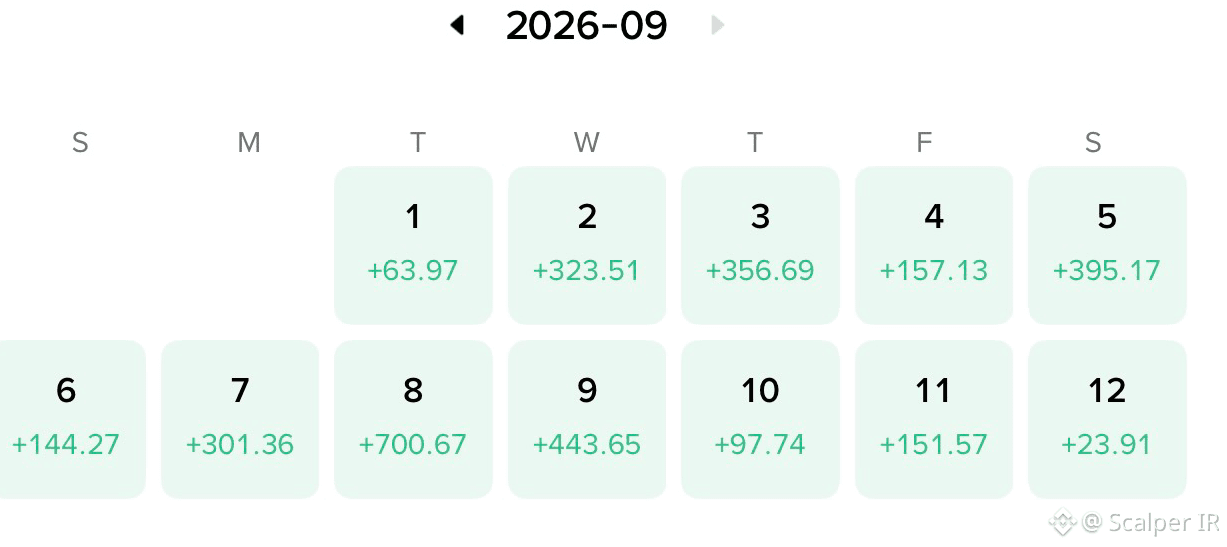
Task: Select day 7 showing +301.36
Action: (x=240, y=419)
